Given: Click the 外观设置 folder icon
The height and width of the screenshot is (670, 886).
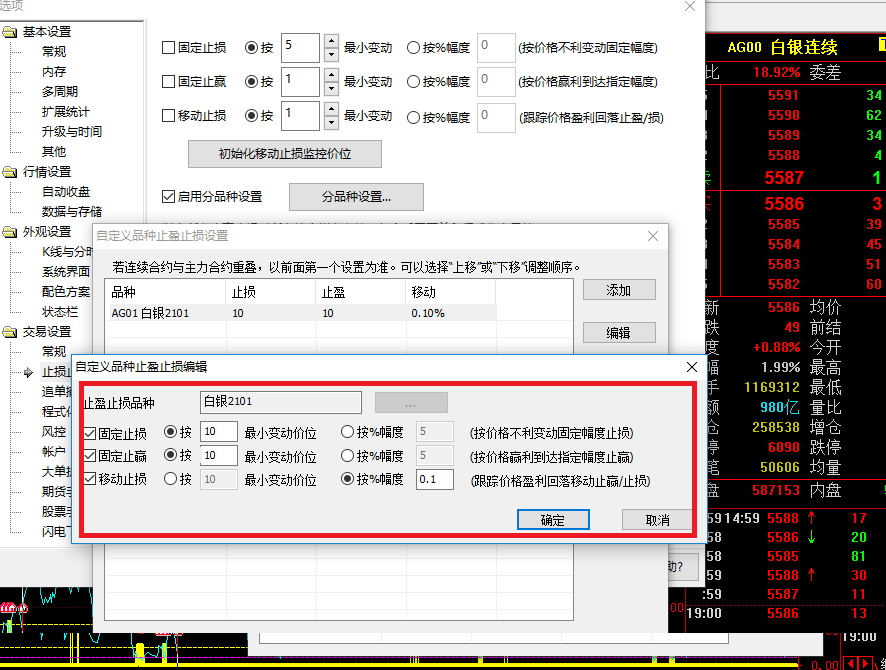Looking at the screenshot, I should click(10, 232).
